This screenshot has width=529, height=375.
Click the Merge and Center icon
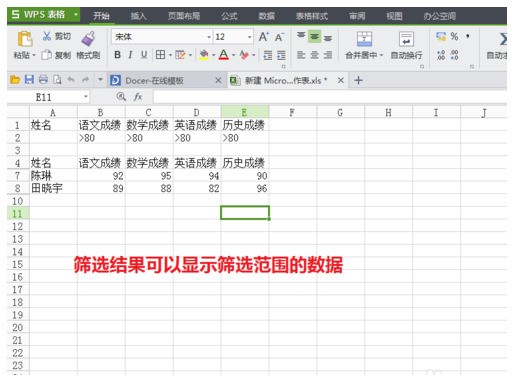(364, 39)
